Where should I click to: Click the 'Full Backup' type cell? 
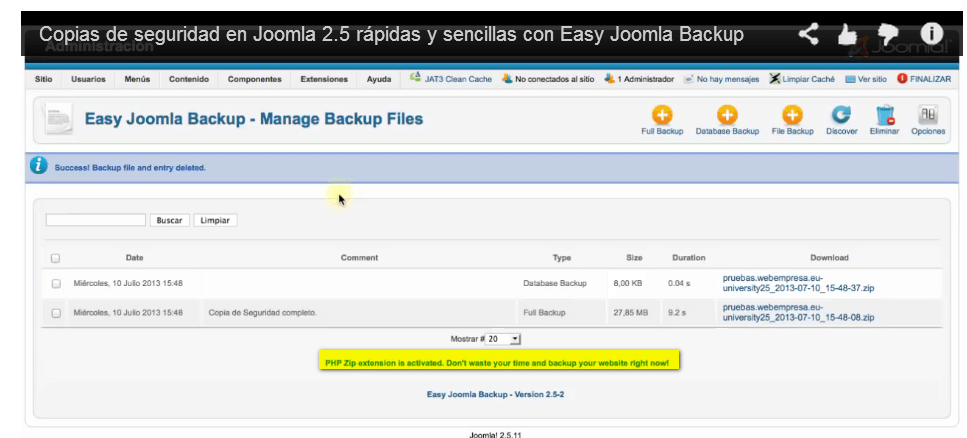[544, 313]
